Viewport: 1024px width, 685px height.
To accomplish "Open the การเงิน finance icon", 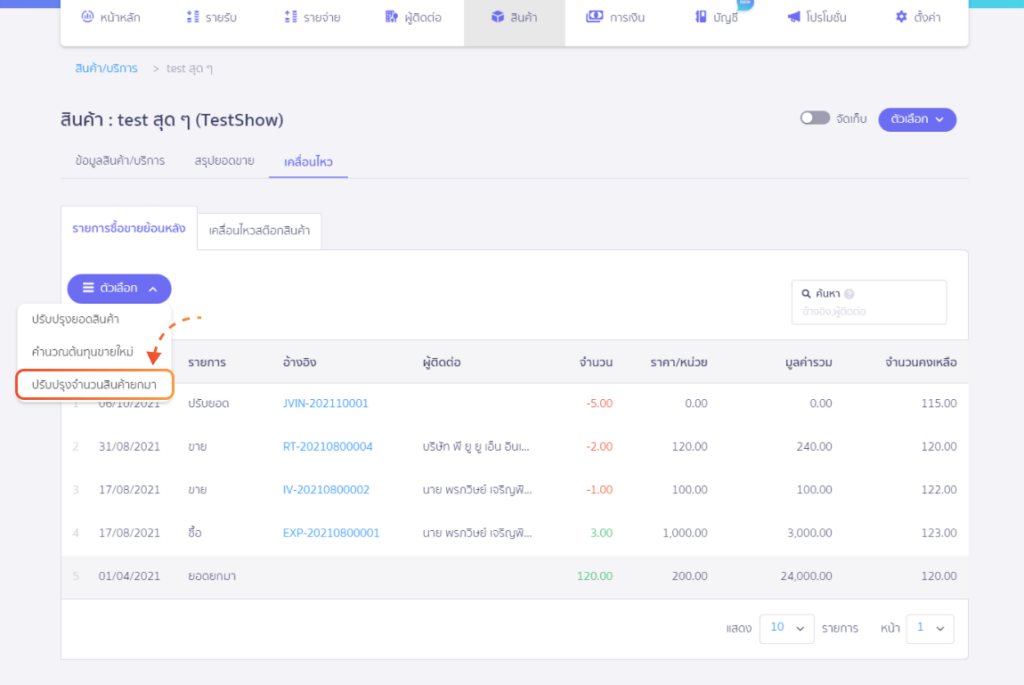I will coord(594,17).
